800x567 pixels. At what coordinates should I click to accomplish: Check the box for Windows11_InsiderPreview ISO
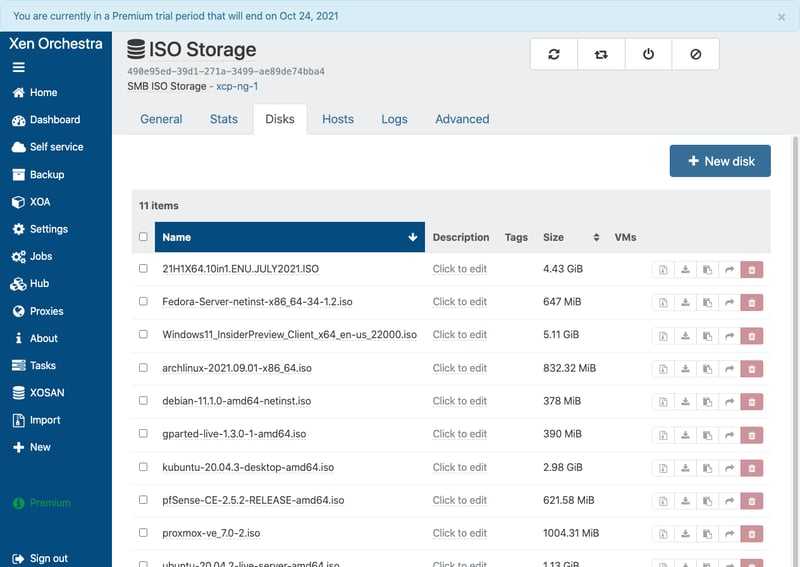coord(143,335)
